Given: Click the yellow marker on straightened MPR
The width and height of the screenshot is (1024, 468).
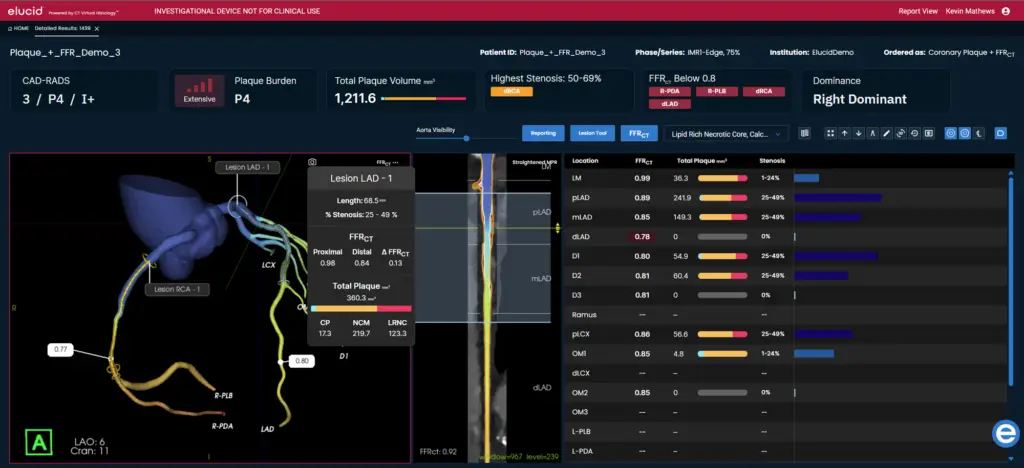Looking at the screenshot, I should click(x=558, y=228).
